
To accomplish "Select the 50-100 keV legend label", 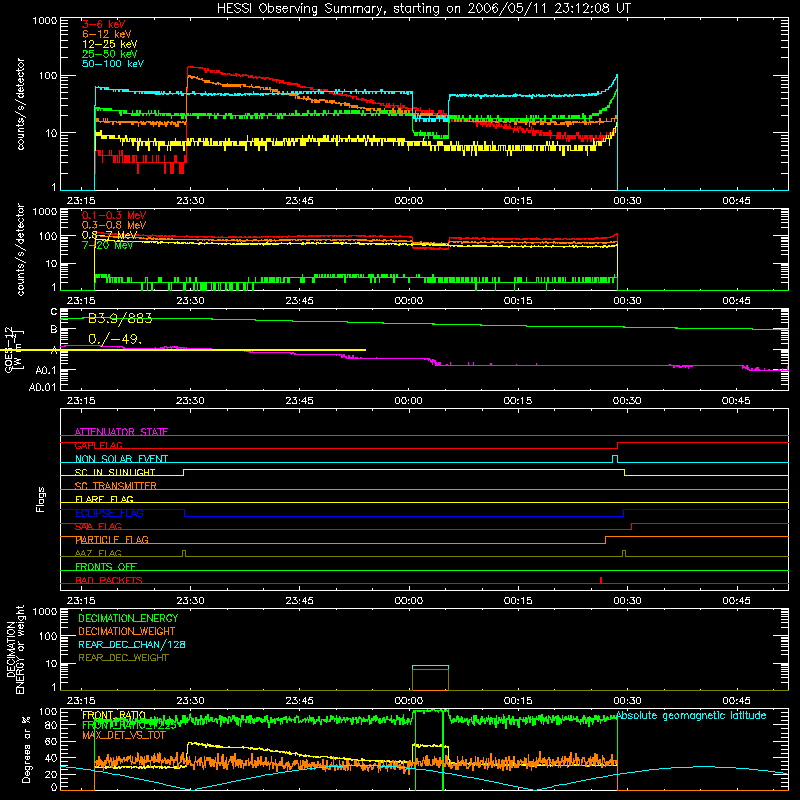I will [113, 63].
